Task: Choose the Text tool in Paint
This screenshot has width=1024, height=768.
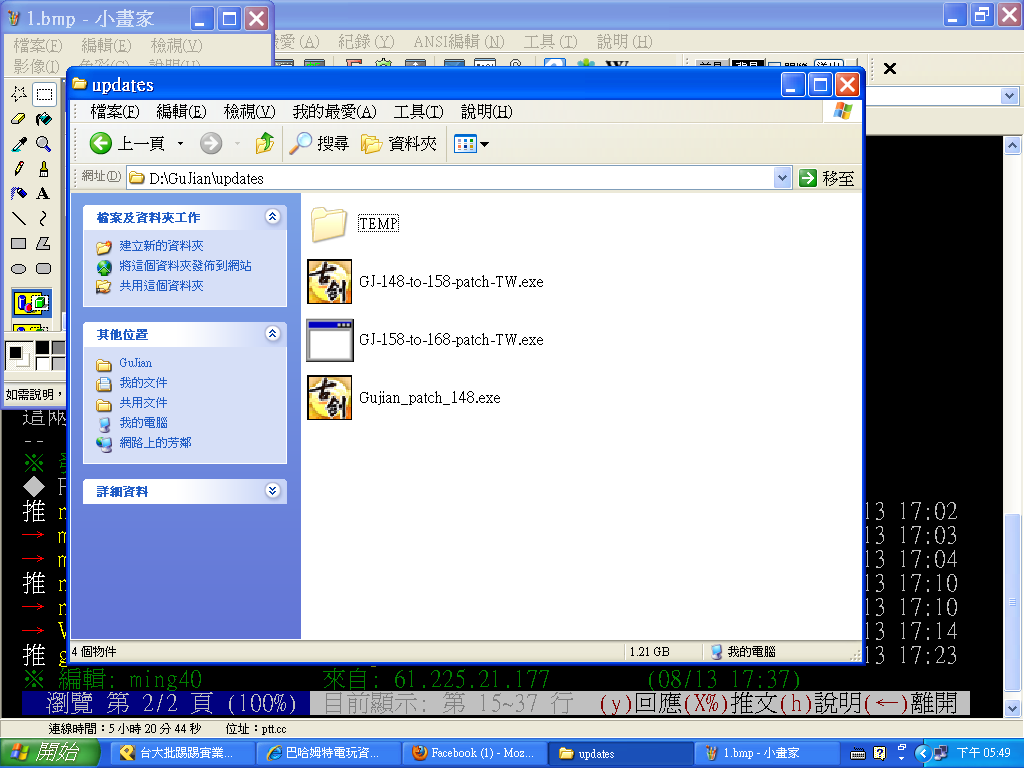Action: click(43, 194)
